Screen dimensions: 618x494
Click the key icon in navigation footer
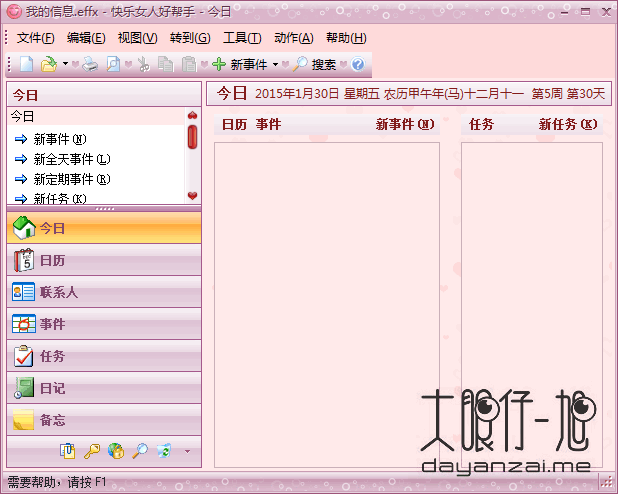pos(92,451)
